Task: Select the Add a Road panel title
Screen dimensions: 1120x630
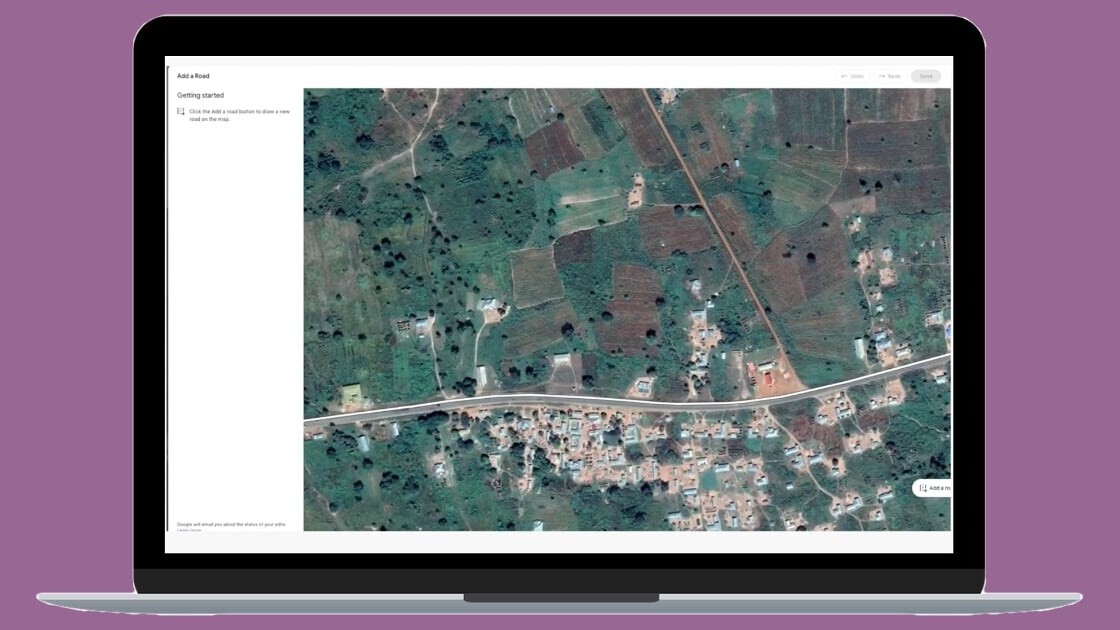Action: [x=193, y=76]
